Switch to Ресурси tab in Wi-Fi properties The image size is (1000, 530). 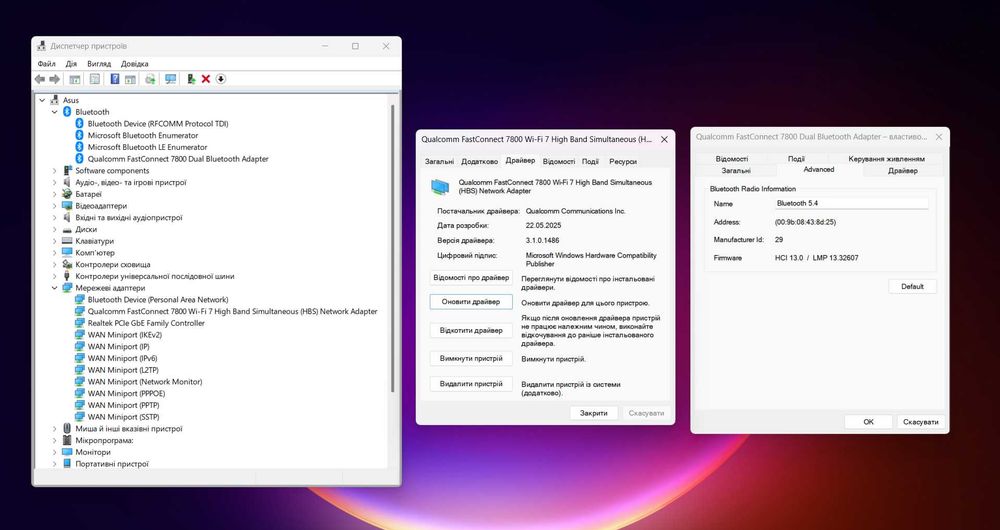click(623, 161)
